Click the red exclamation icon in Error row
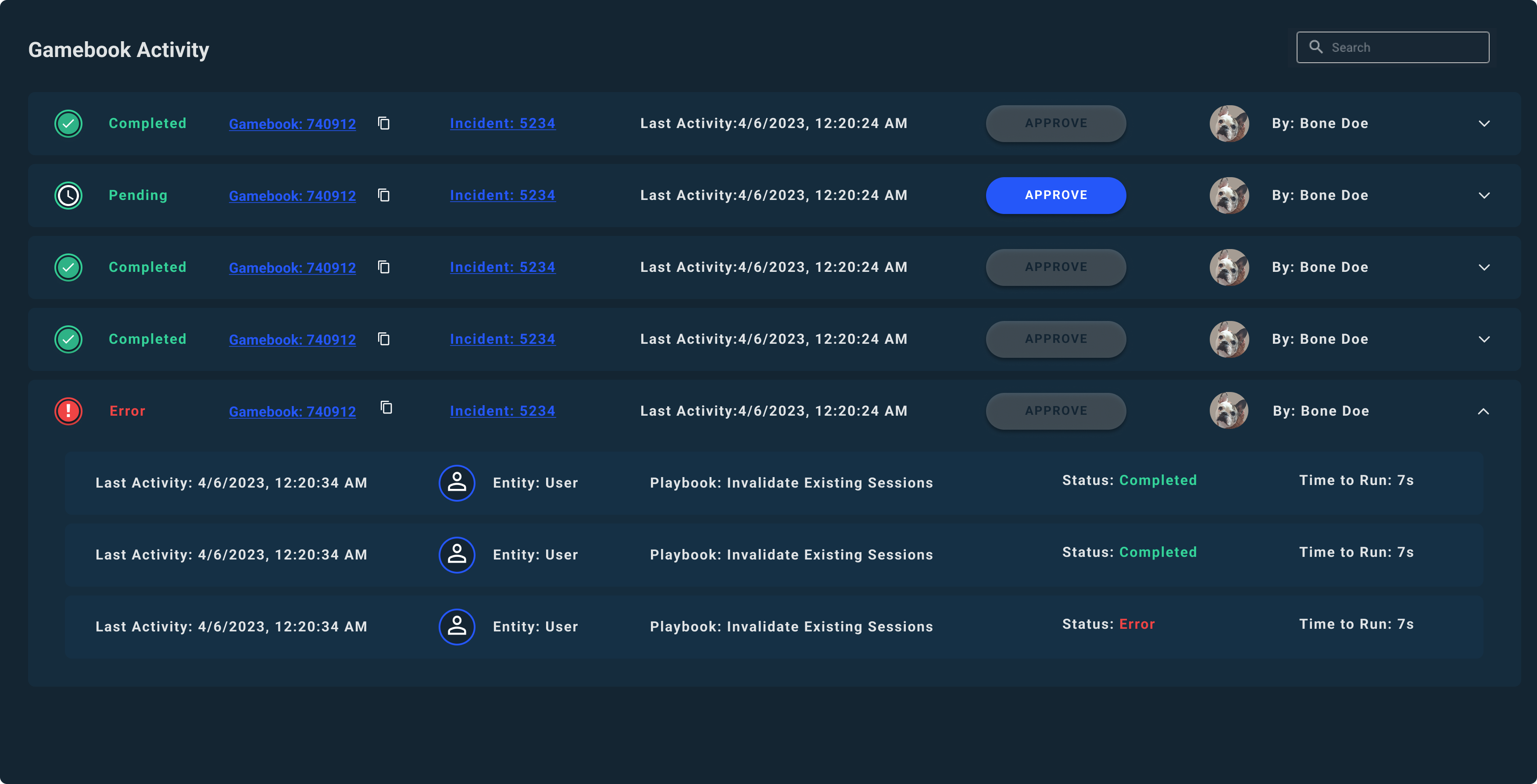 (68, 411)
